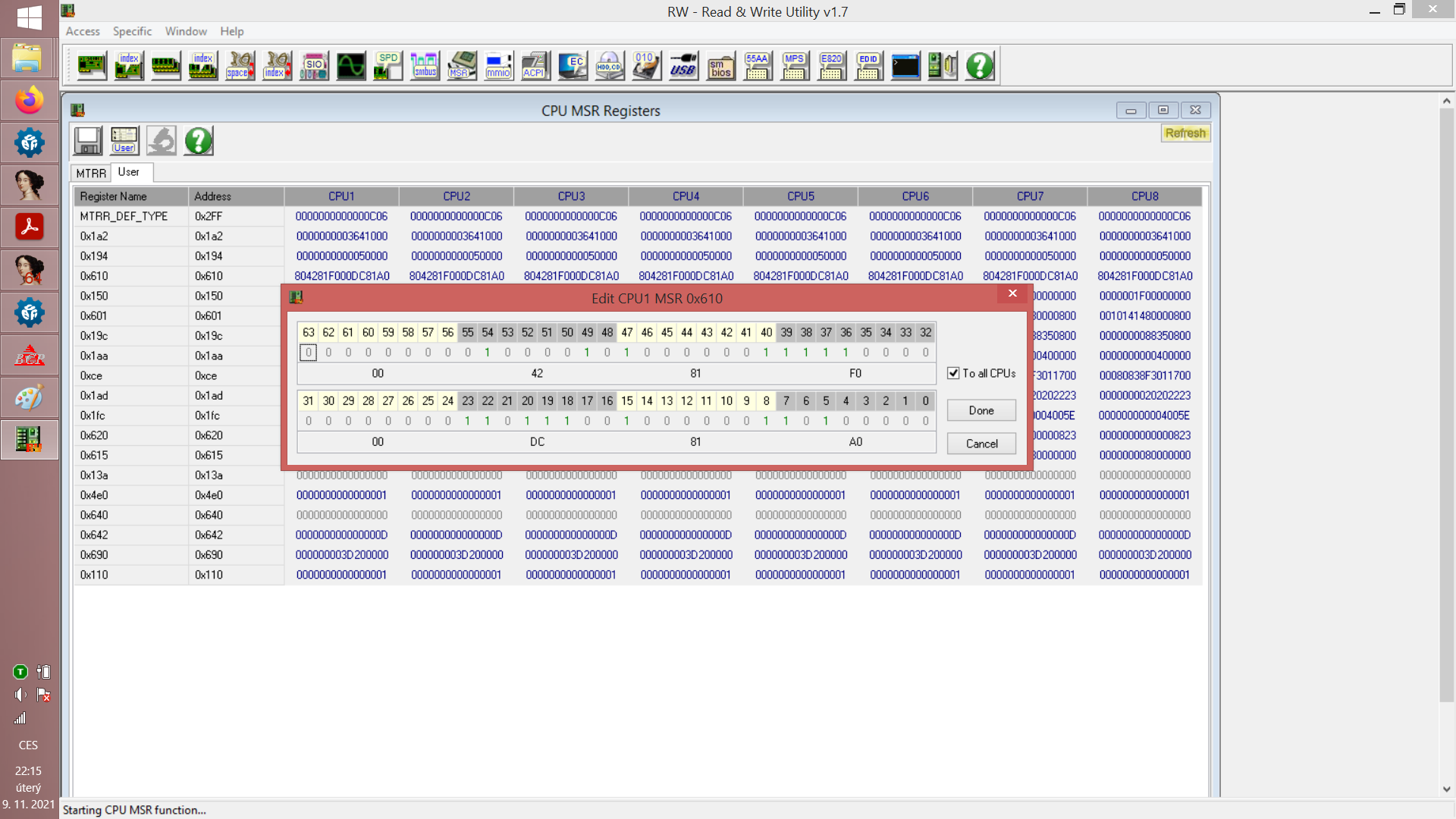Screen dimensions: 1456x819
Task: Open the Window menu
Action: point(186,31)
